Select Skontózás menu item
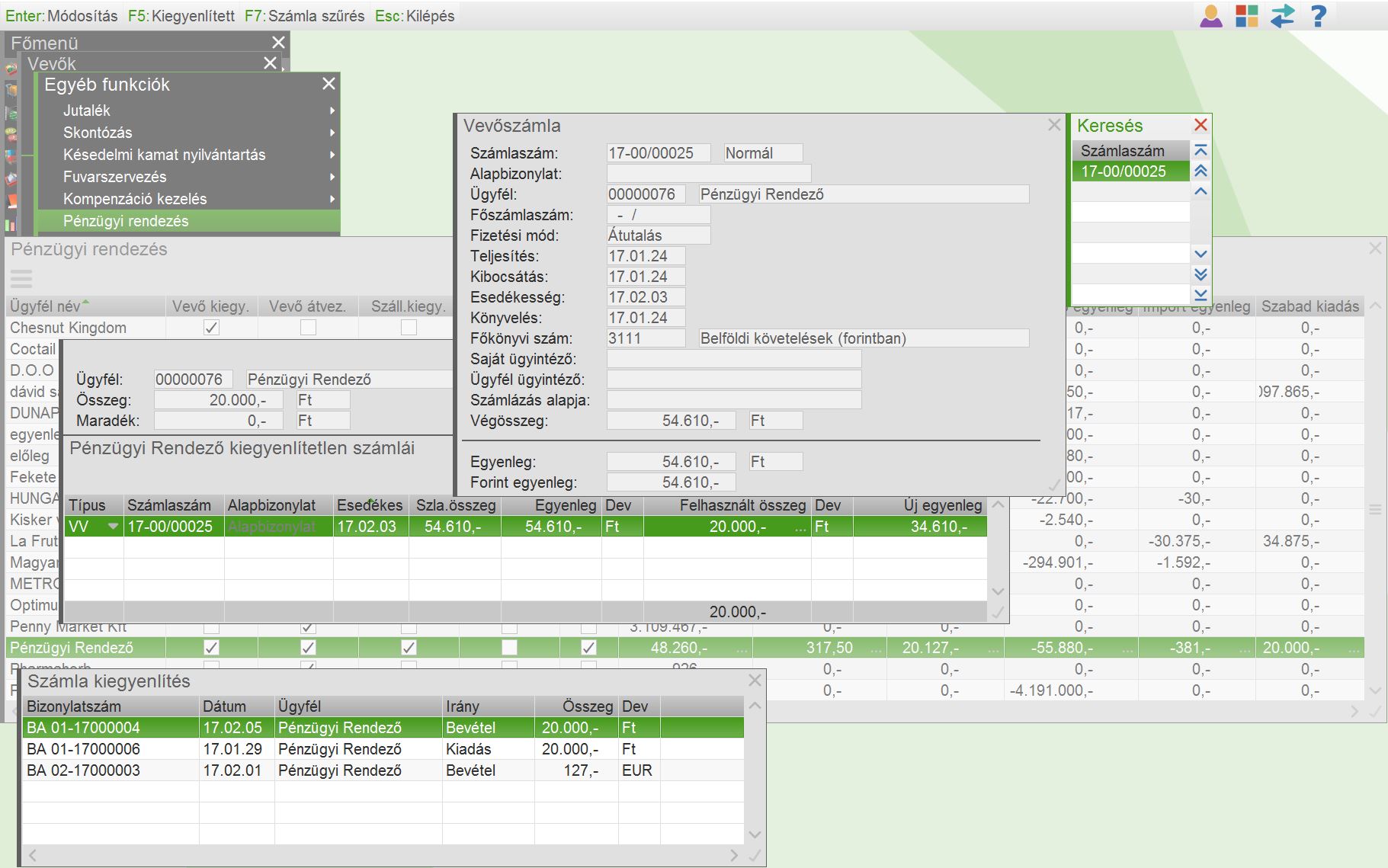The width and height of the screenshot is (1388, 868). pyautogui.click(x=98, y=133)
